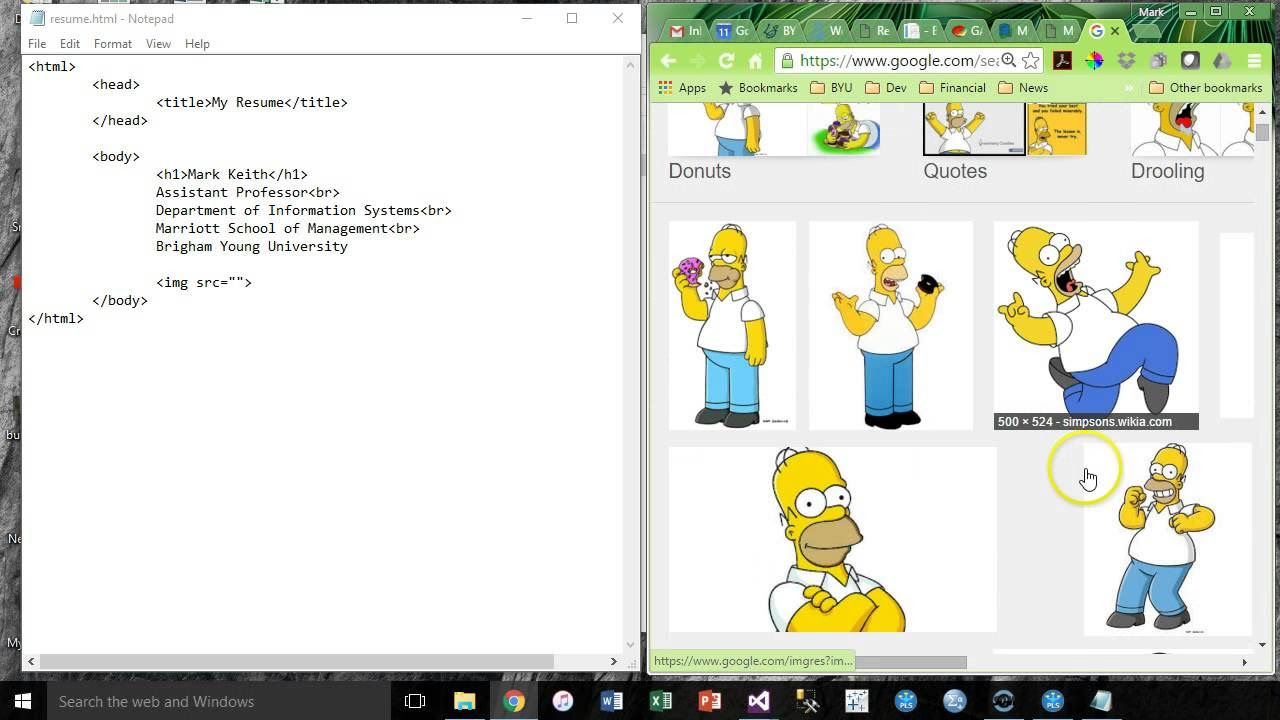Go back in the Chrome browser
Screen dimensions: 1280x720
668,61
